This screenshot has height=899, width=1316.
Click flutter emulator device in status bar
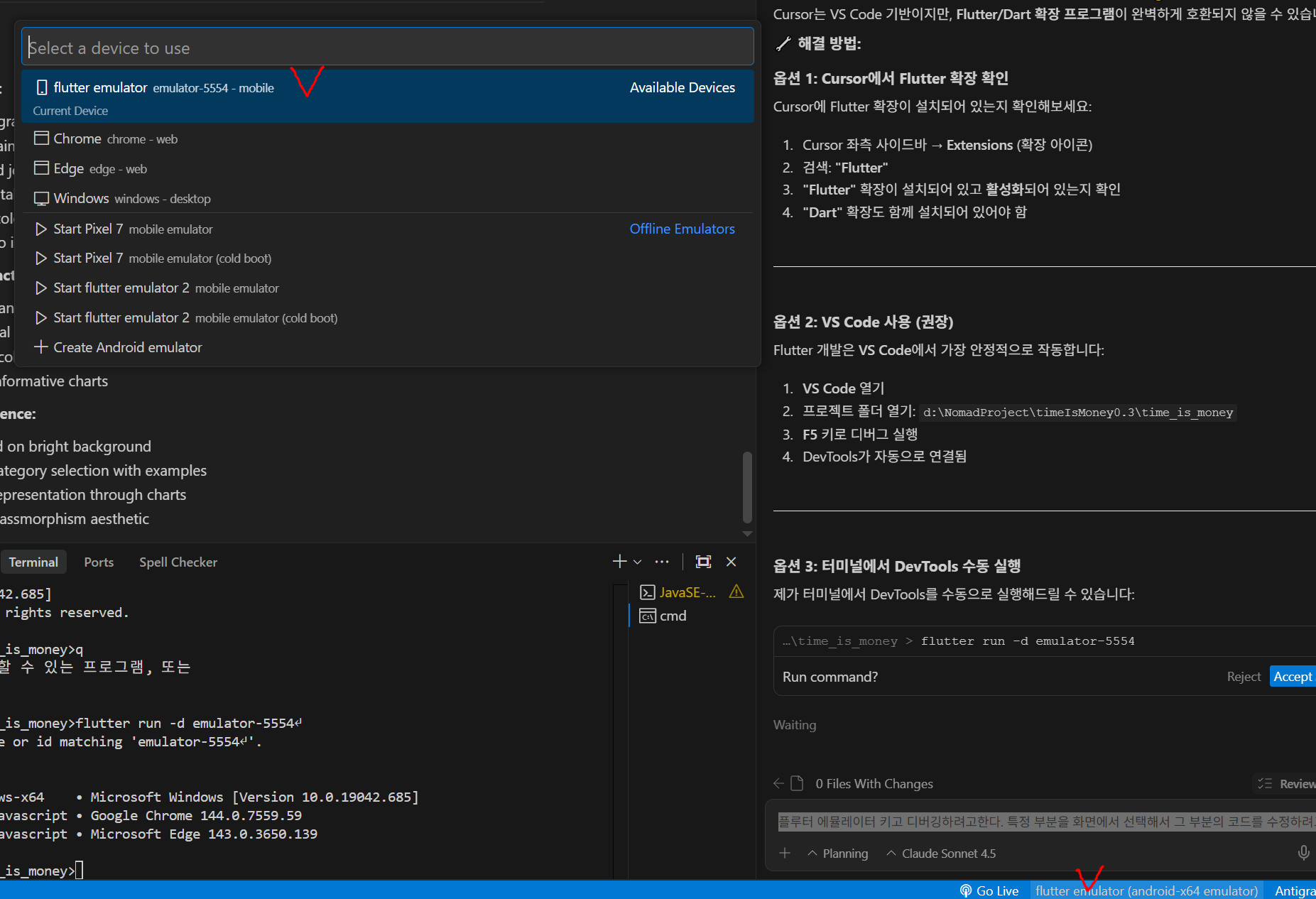point(1146,890)
